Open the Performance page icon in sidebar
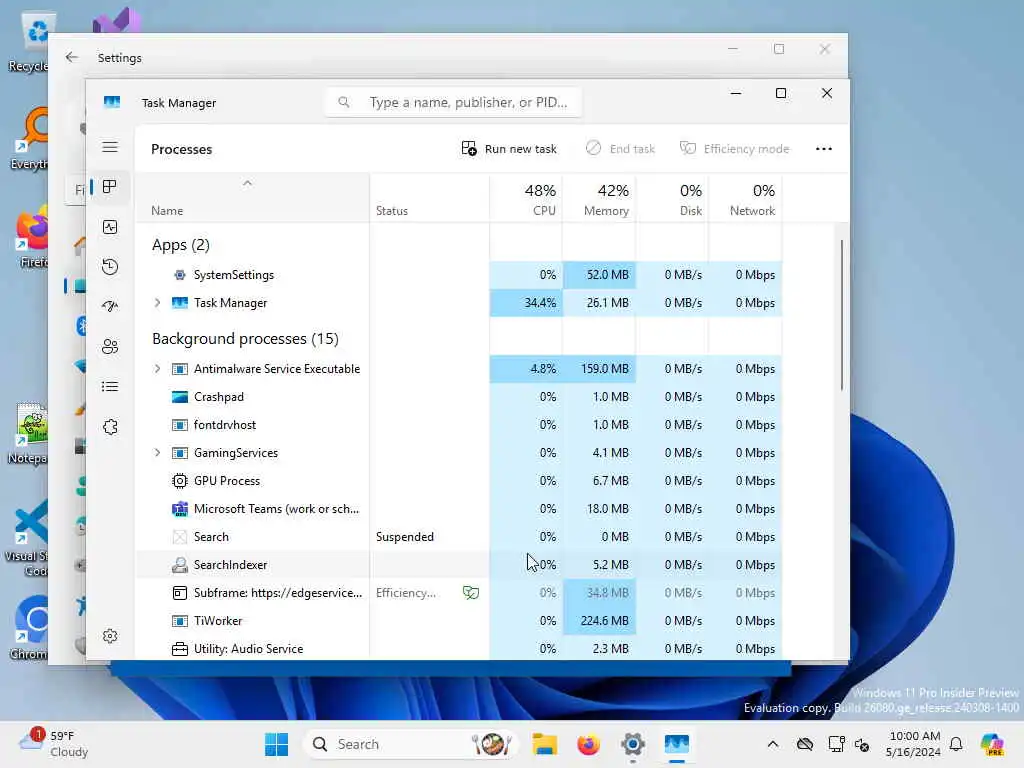The image size is (1024, 768). click(x=110, y=227)
